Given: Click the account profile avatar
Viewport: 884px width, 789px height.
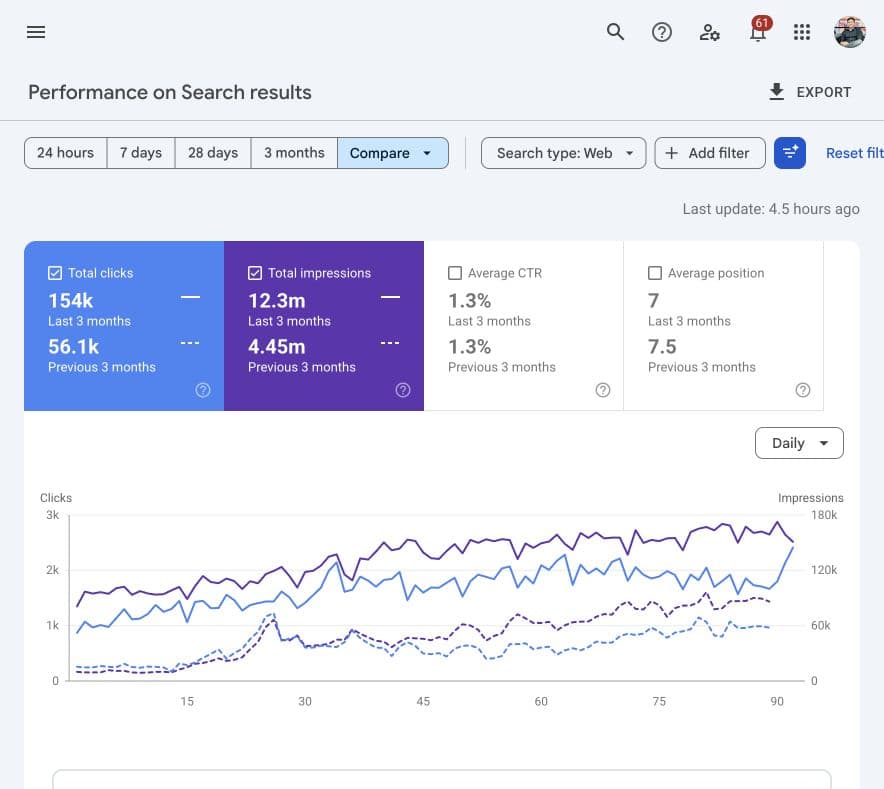Looking at the screenshot, I should tap(850, 32).
